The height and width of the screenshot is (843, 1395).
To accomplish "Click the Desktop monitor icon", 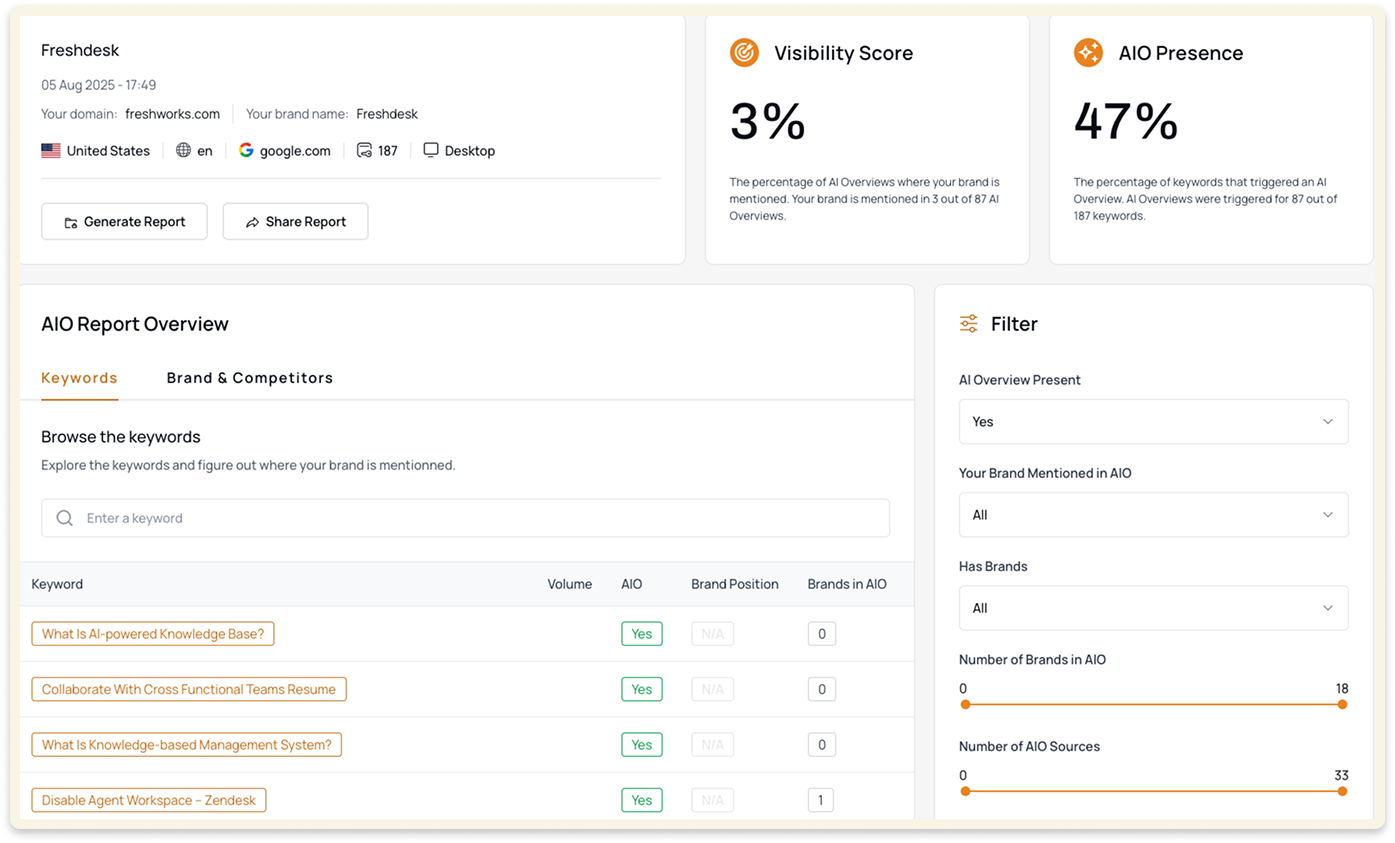I will 431,151.
